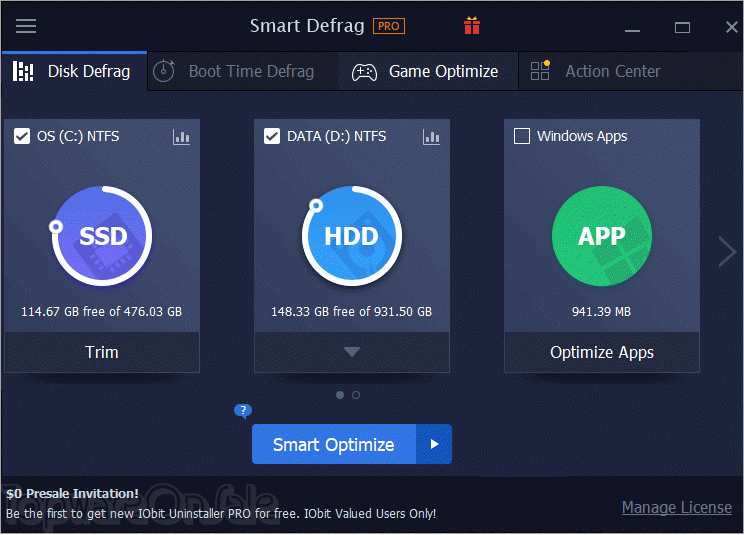Select second page indicator dot

(356, 395)
